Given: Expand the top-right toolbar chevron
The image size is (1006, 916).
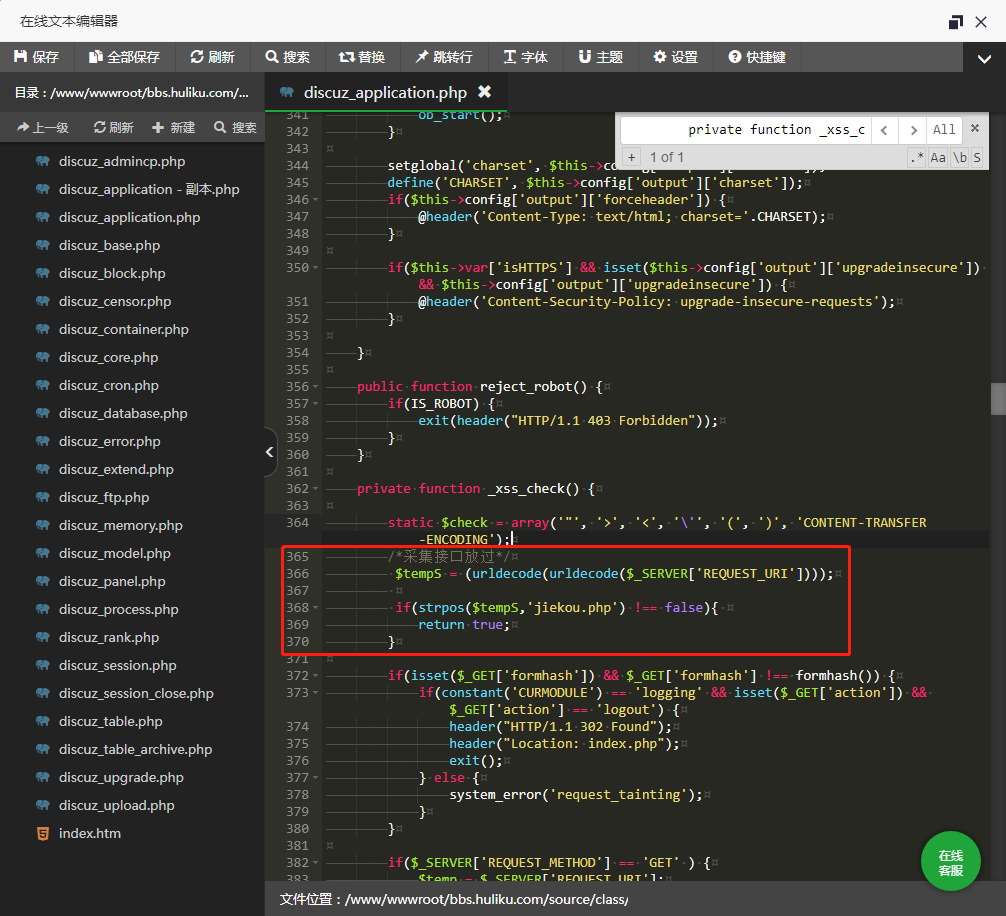Looking at the screenshot, I should 984,59.
